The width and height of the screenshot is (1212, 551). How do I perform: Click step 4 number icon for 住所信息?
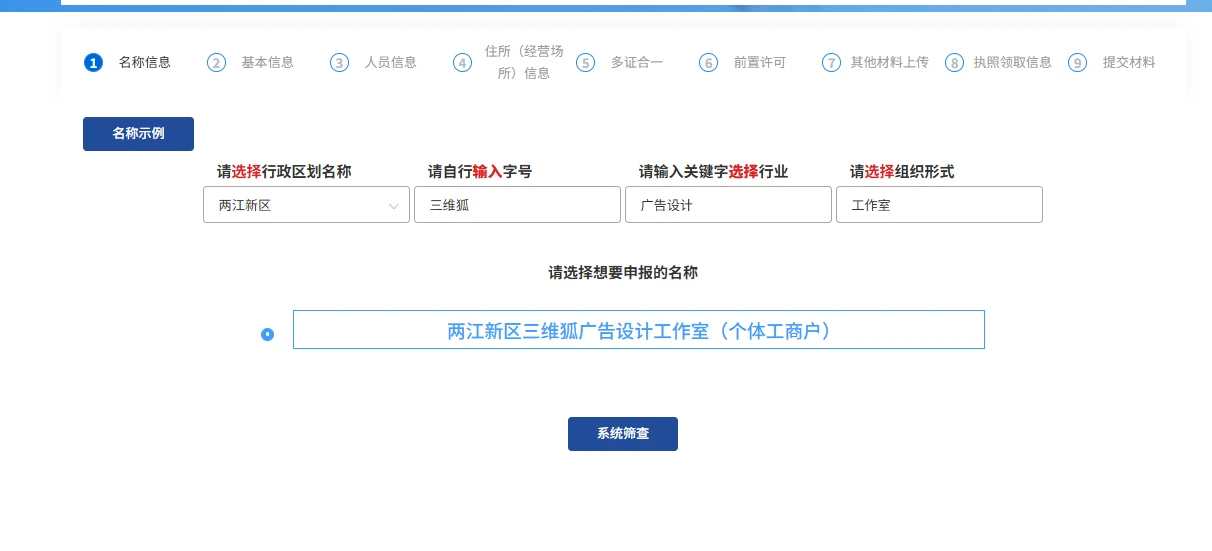462,63
